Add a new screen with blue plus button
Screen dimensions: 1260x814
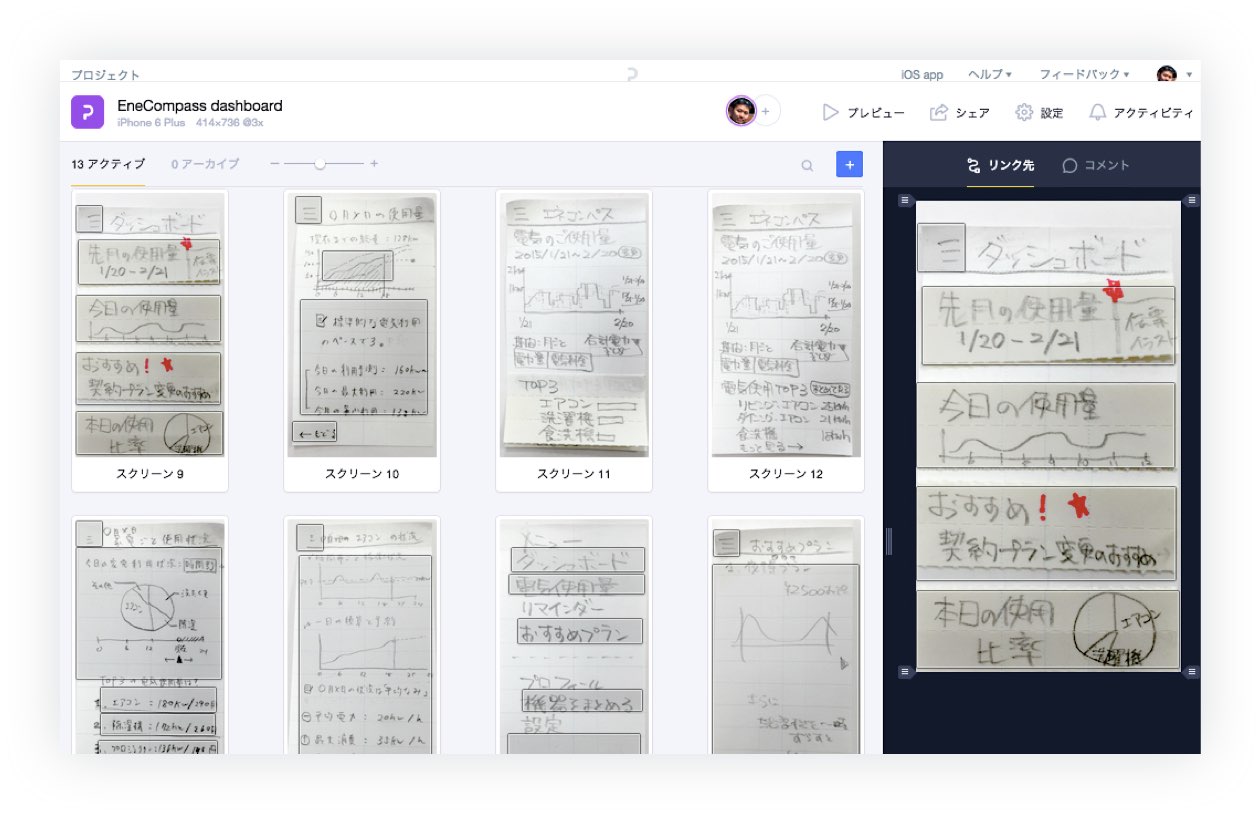click(x=849, y=164)
